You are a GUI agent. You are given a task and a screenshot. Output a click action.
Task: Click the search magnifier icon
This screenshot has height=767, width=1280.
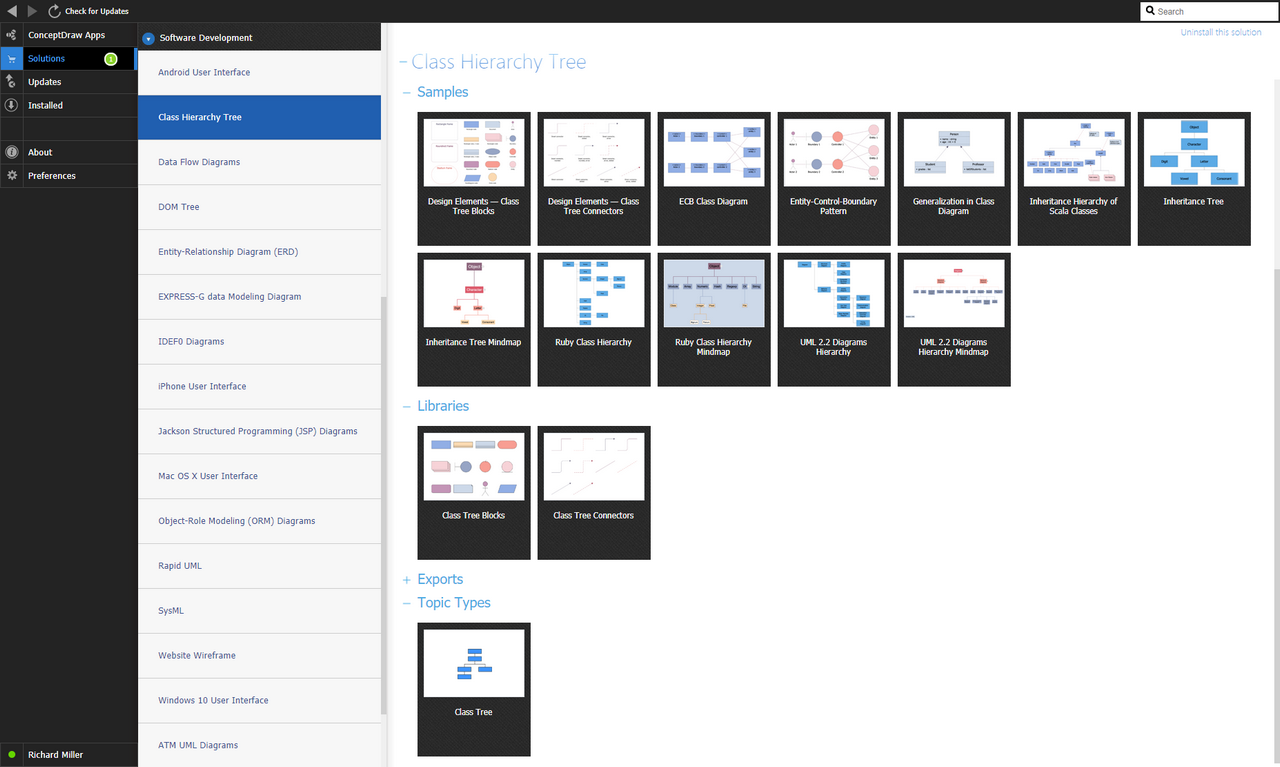[x=1150, y=11]
